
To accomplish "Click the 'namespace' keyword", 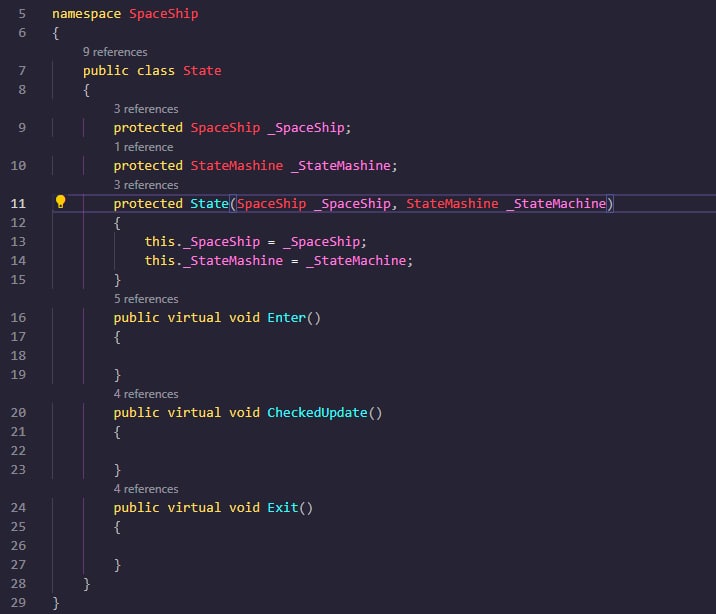I will [x=86, y=14].
